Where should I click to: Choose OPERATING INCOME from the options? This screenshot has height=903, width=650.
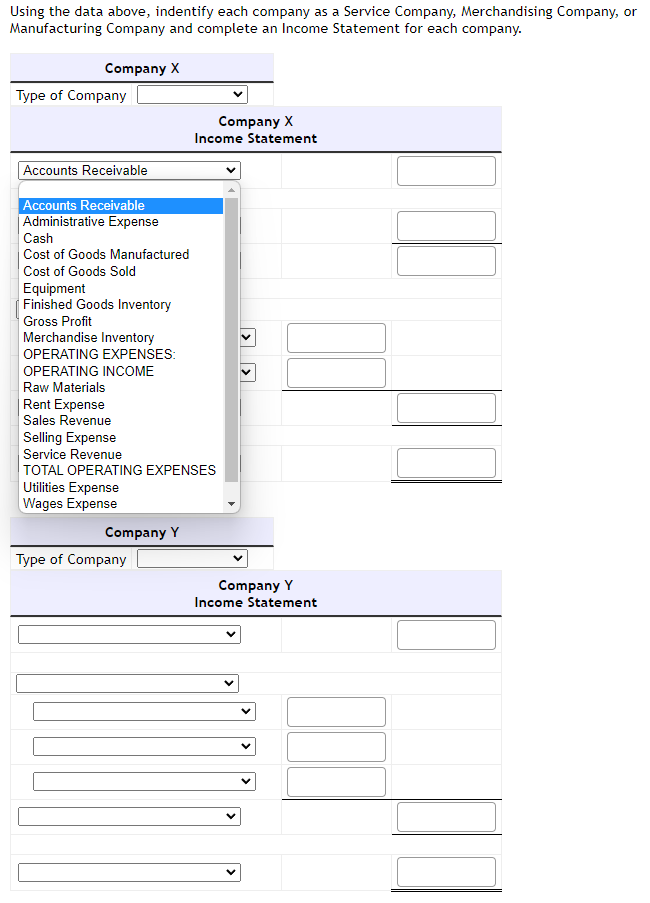(x=89, y=371)
